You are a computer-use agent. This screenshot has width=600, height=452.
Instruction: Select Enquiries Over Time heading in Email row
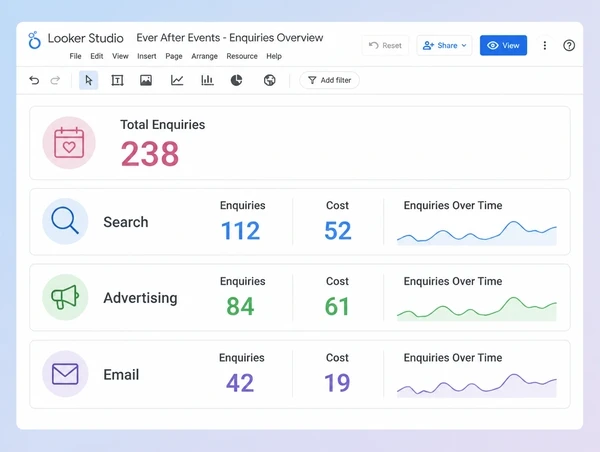tap(453, 358)
